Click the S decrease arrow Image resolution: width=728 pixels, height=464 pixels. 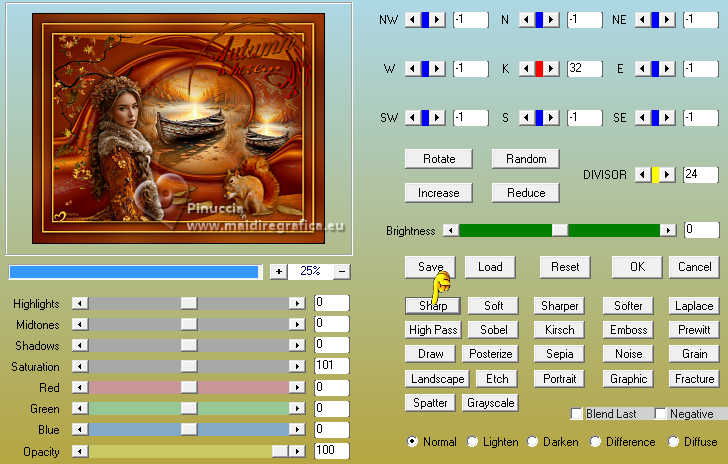526,118
